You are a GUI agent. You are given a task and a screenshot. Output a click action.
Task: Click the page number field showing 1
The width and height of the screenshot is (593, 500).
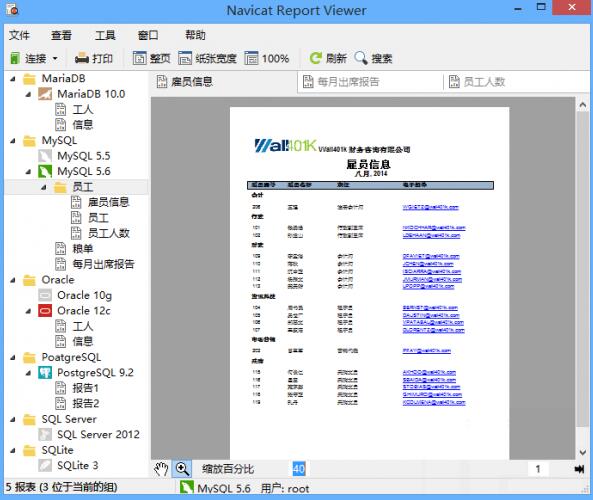(x=538, y=469)
